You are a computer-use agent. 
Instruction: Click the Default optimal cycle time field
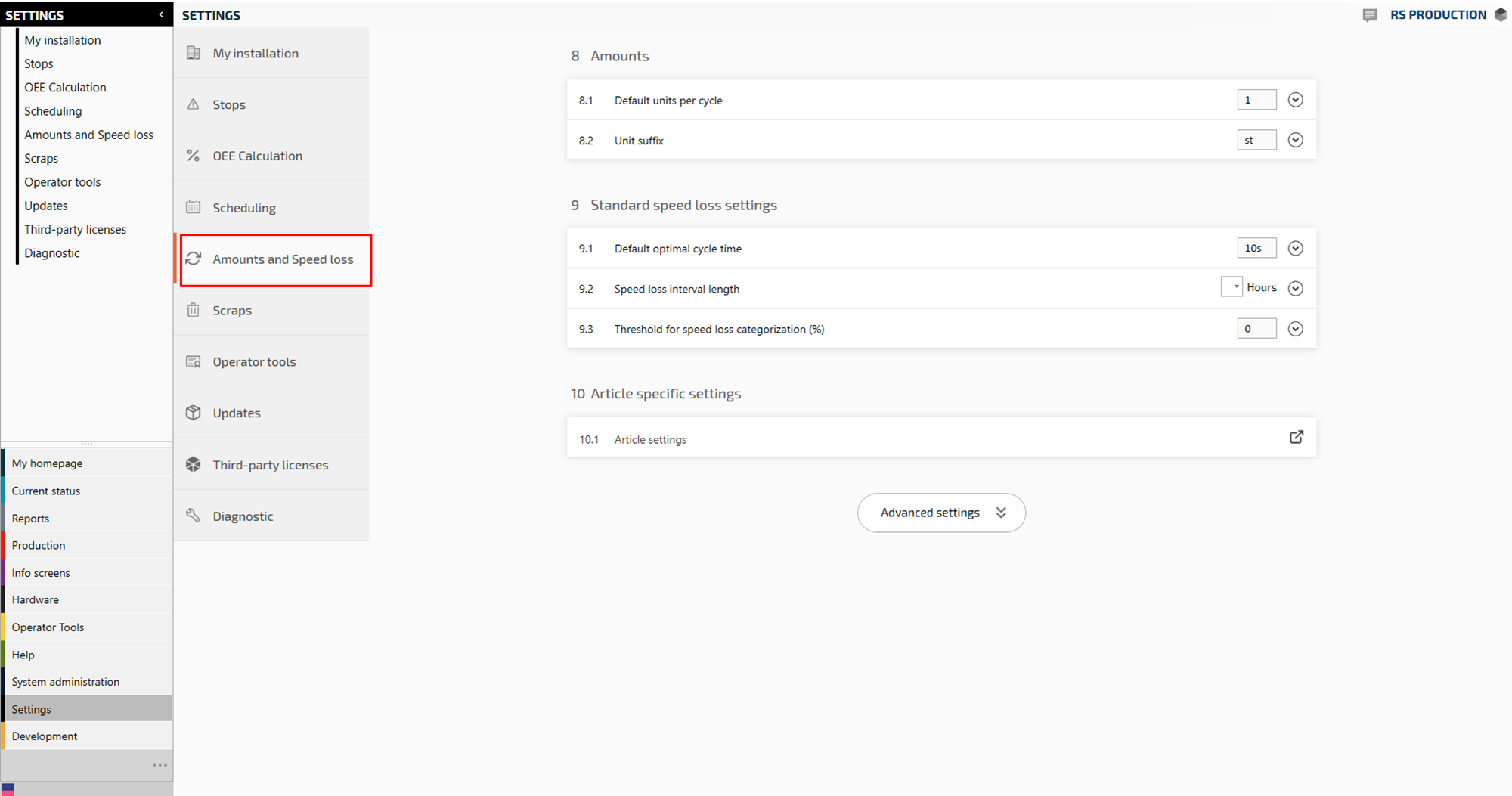click(1256, 249)
